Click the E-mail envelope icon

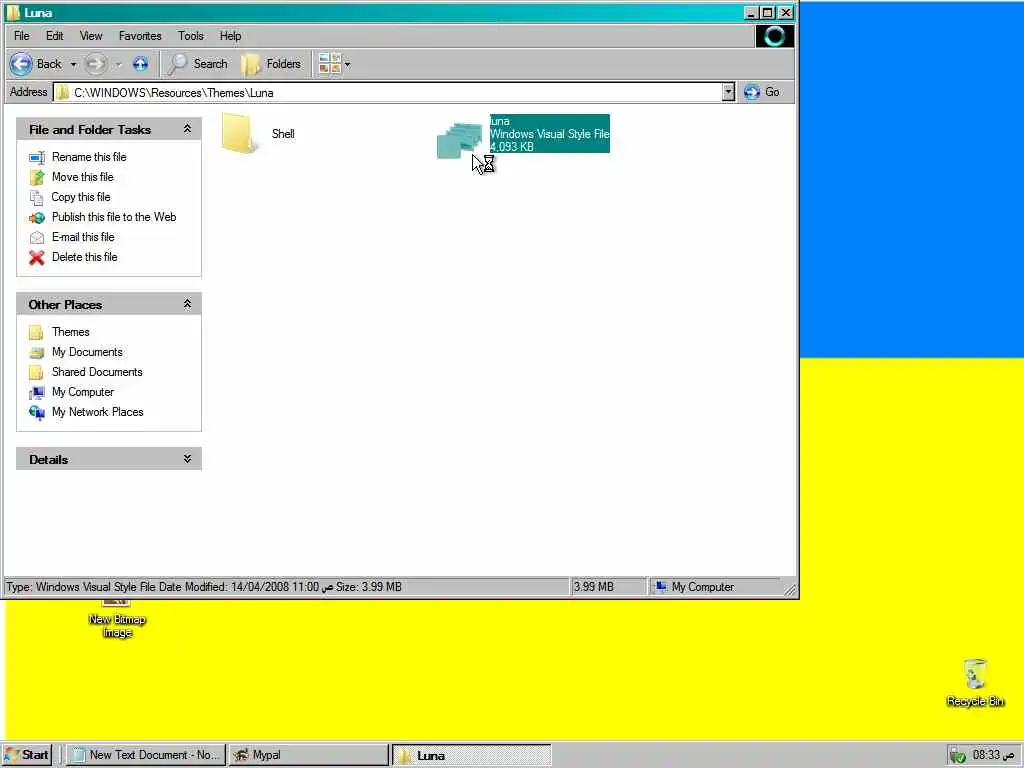pyautogui.click(x=37, y=238)
